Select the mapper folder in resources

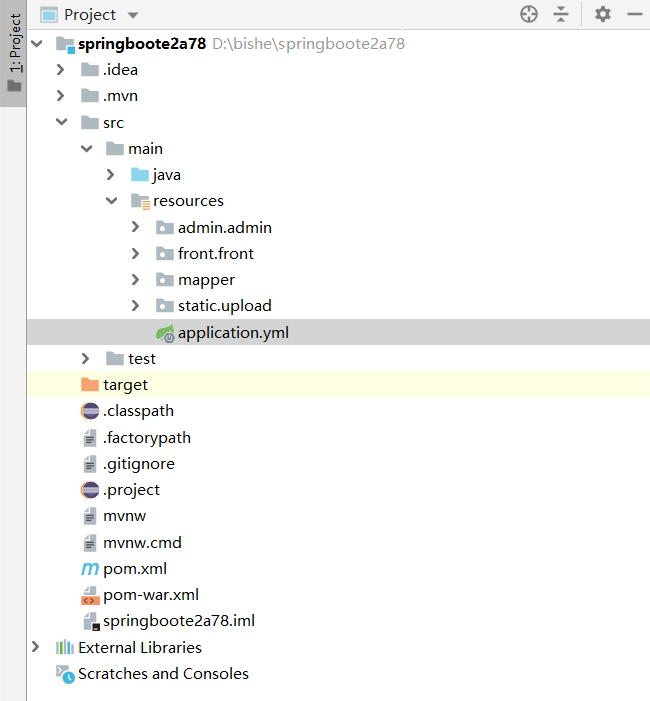(206, 280)
